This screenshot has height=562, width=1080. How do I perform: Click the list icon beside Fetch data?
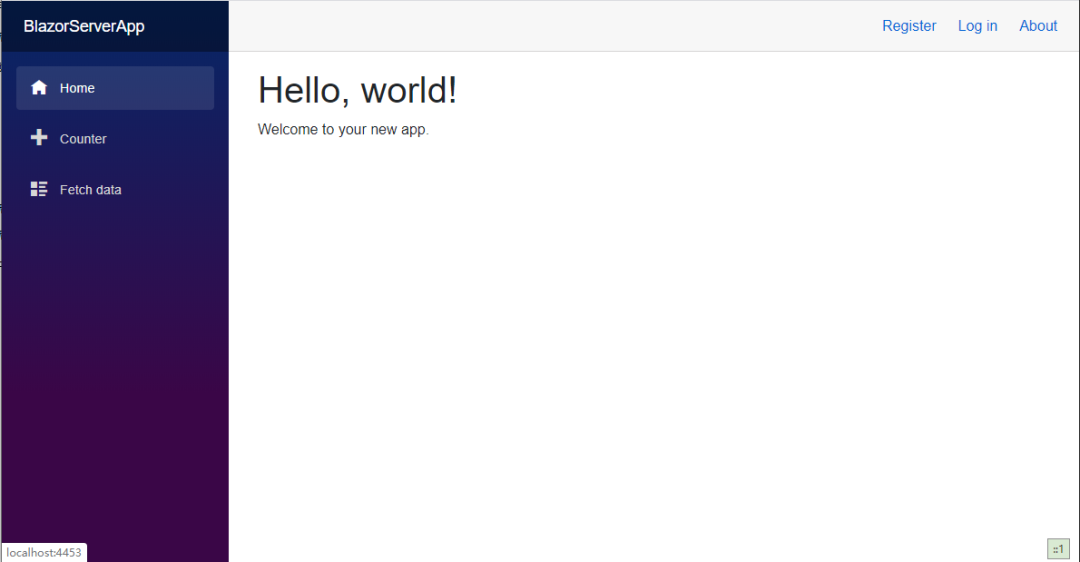(x=39, y=189)
